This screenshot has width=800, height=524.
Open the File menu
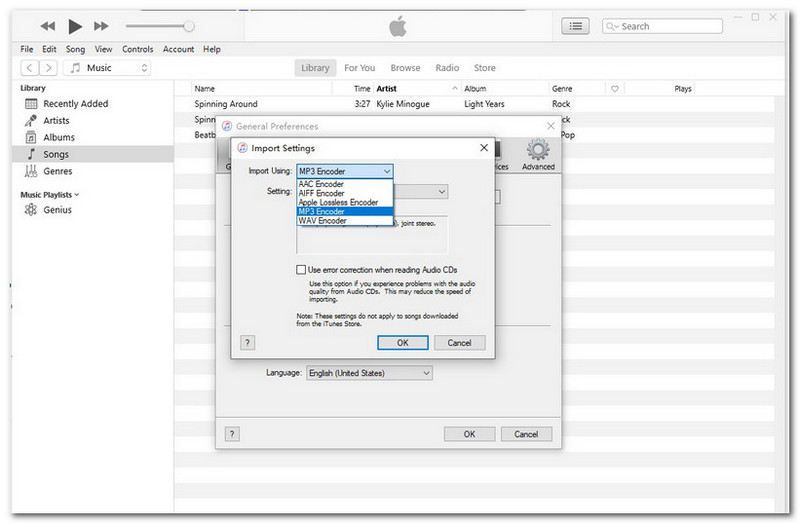[27, 49]
